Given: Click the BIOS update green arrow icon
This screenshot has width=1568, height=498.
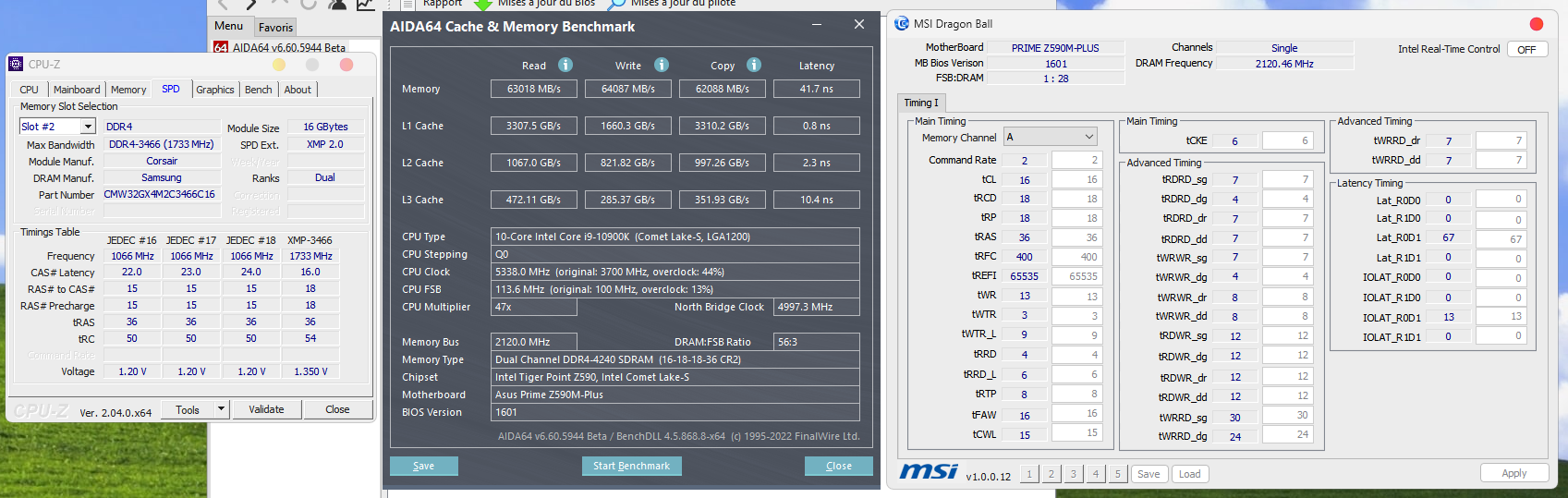Looking at the screenshot, I should 483,4.
